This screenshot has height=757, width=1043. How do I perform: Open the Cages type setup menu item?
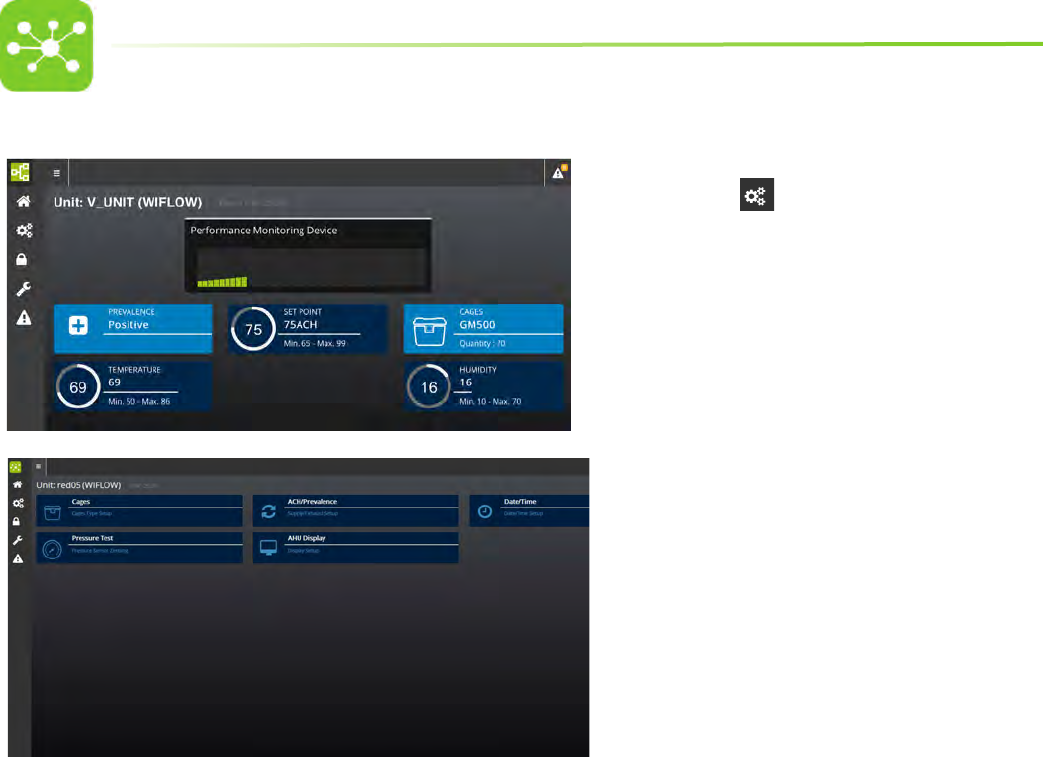click(140, 511)
